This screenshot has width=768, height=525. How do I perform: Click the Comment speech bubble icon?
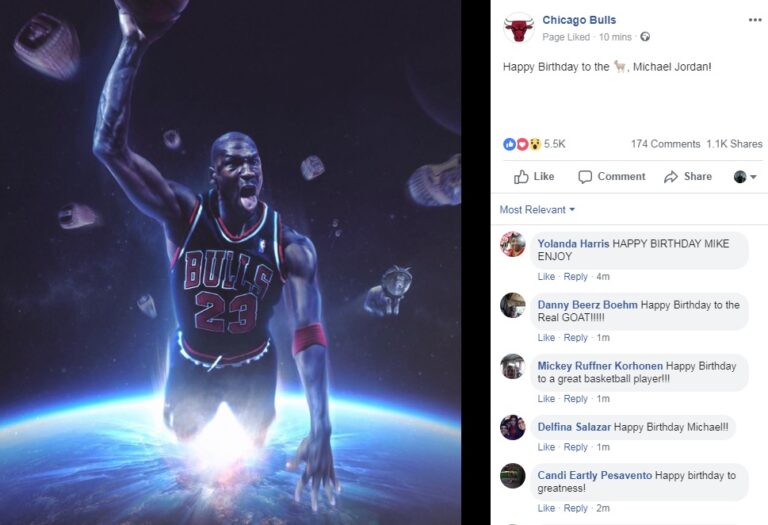pos(585,177)
